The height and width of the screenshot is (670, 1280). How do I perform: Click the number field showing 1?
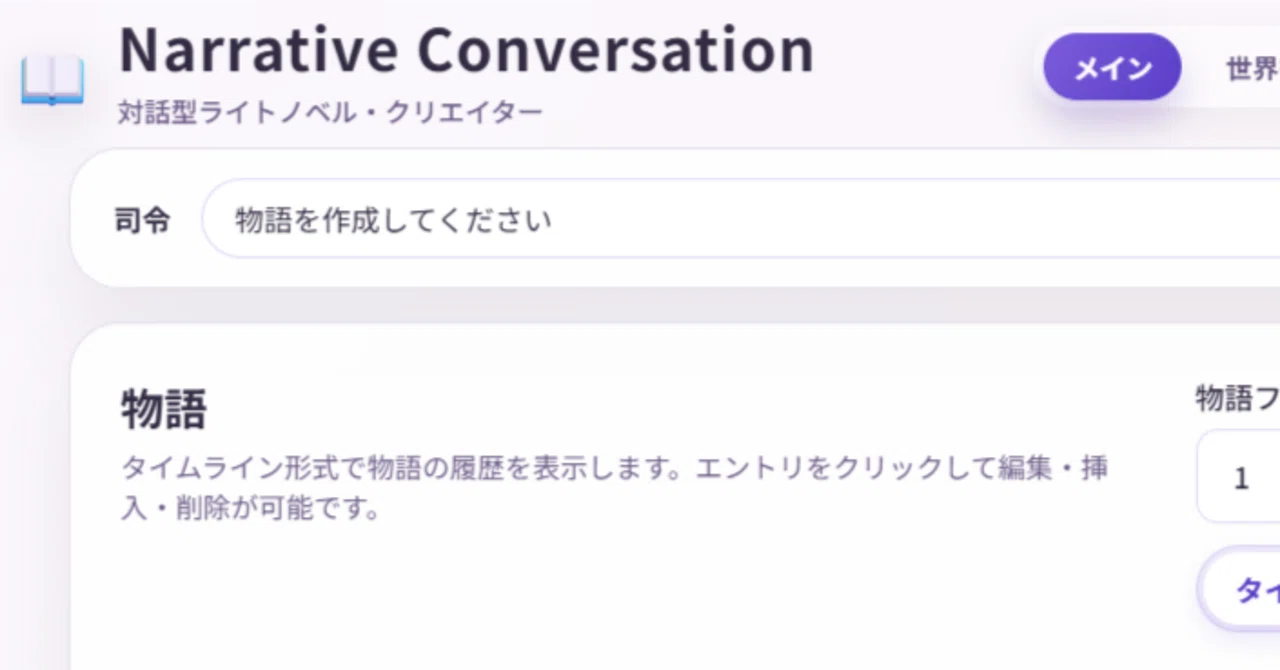point(1238,477)
